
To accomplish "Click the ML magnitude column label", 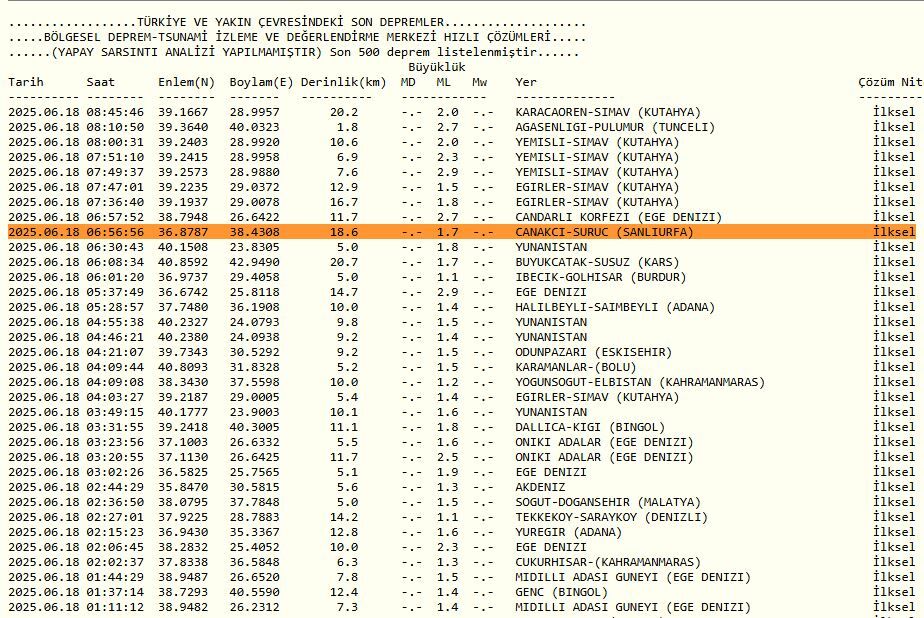I will [x=444, y=82].
